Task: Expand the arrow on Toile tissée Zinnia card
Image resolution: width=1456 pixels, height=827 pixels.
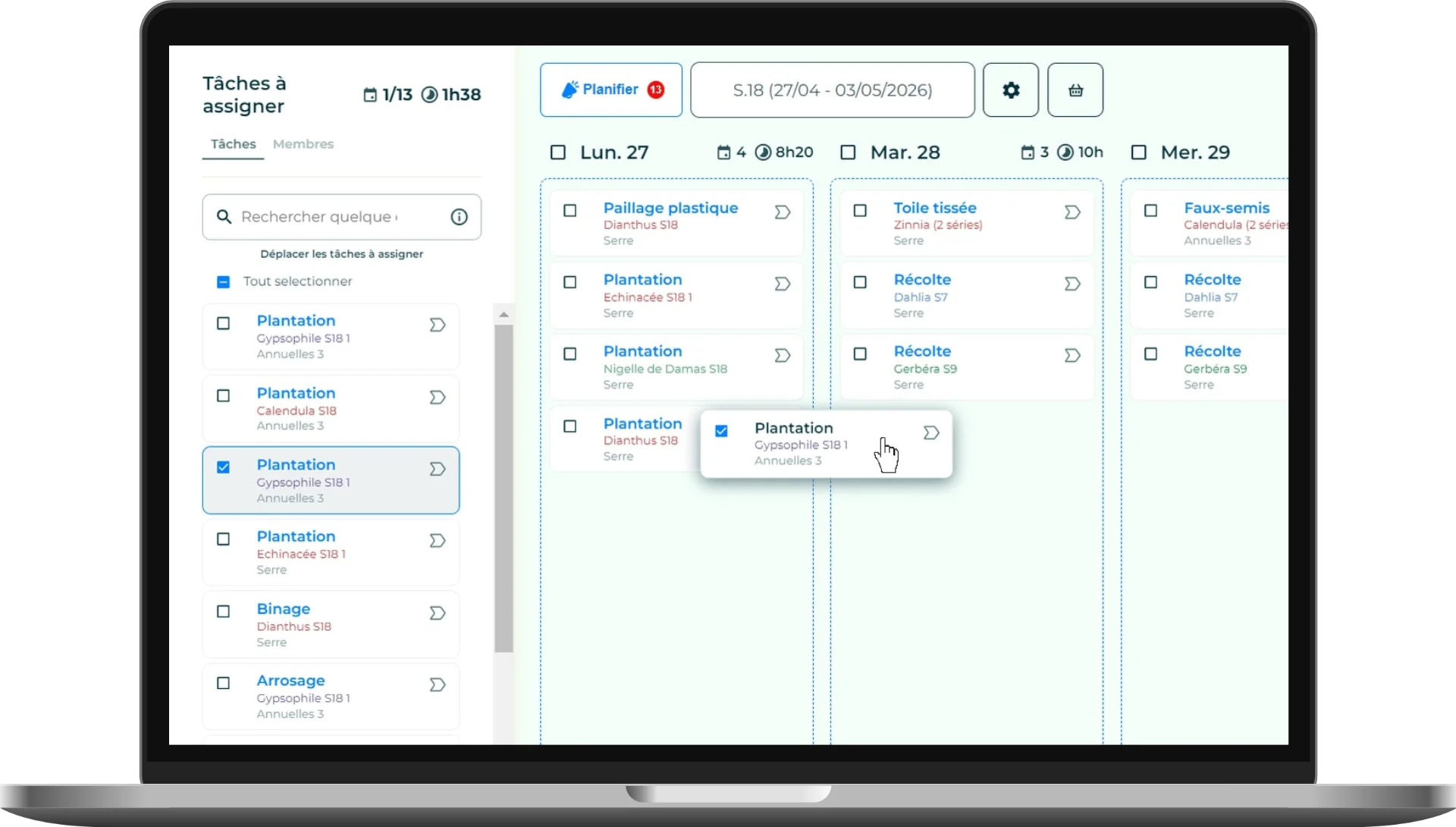Action: 1072,212
